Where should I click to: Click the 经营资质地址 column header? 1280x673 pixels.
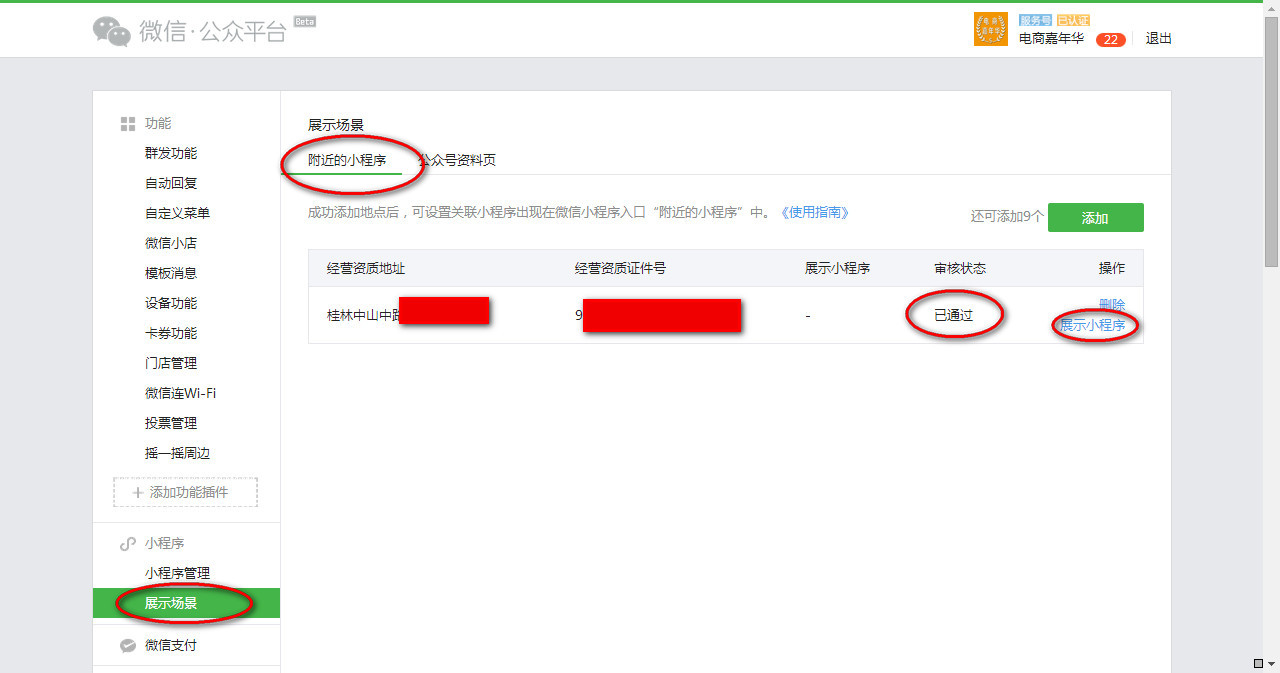[366, 269]
